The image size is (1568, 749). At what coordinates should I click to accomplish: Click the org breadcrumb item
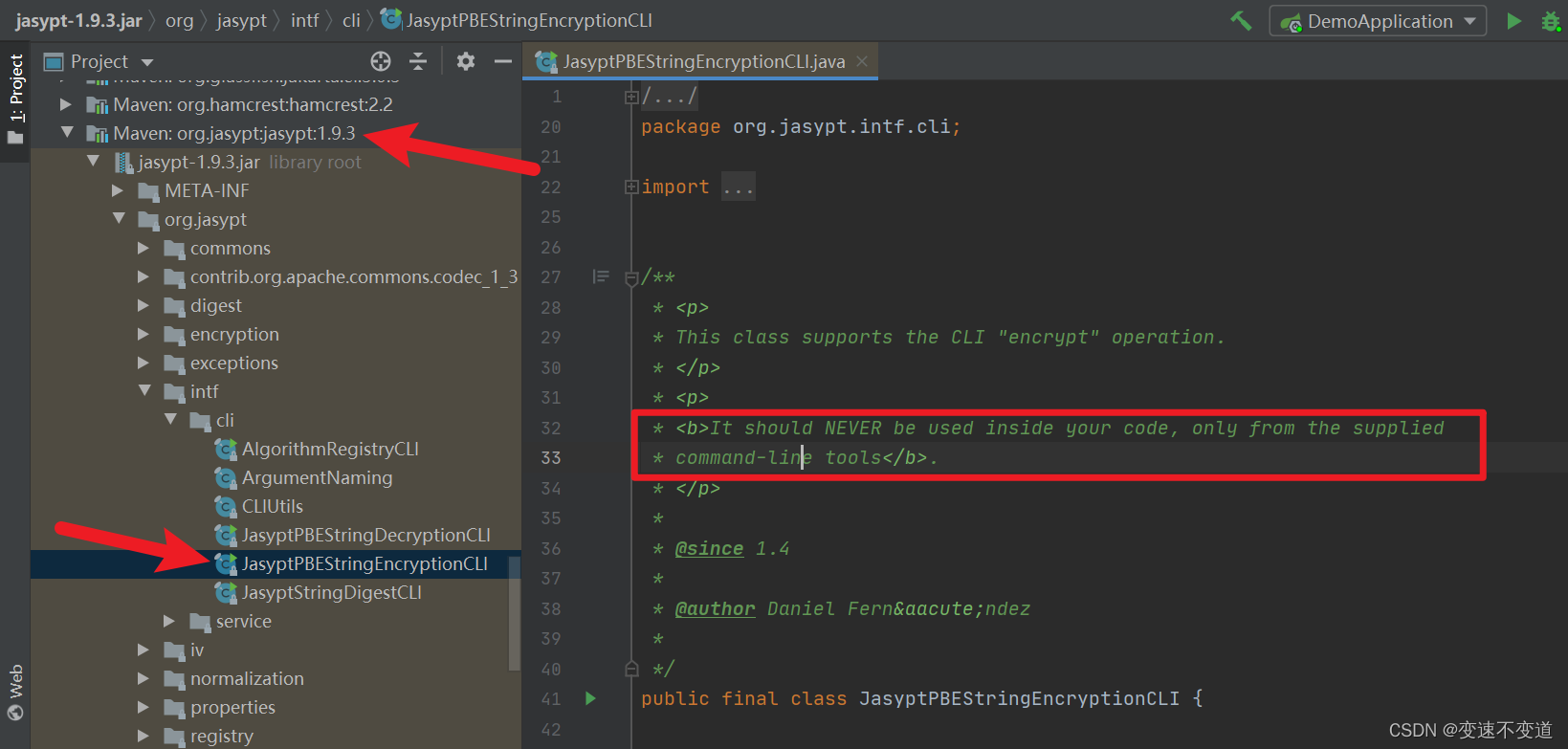click(179, 20)
